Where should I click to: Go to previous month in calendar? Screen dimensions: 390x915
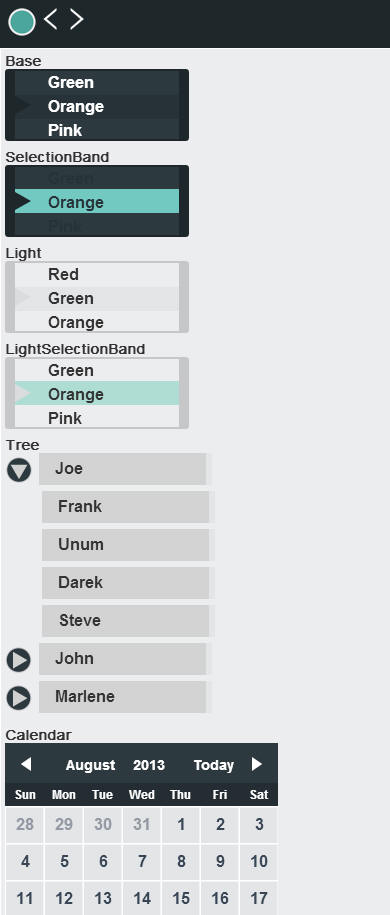(26, 764)
